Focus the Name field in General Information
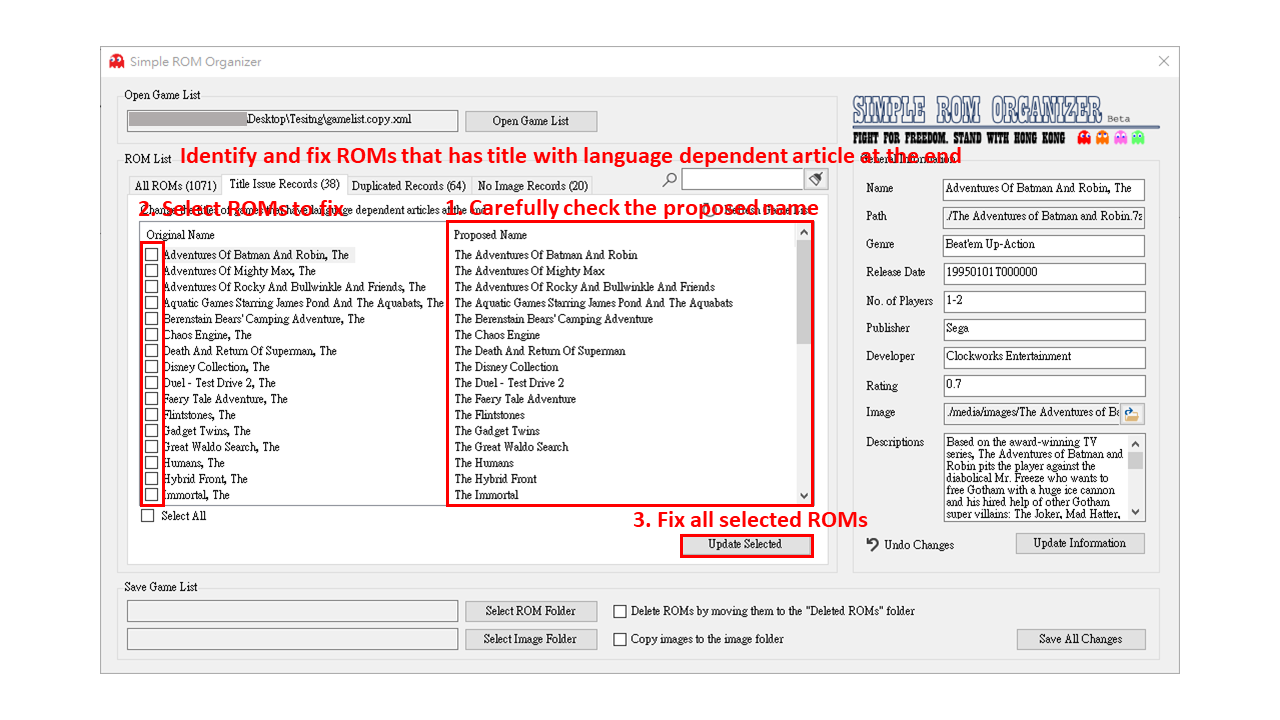1280x720 pixels. pos(1043,188)
